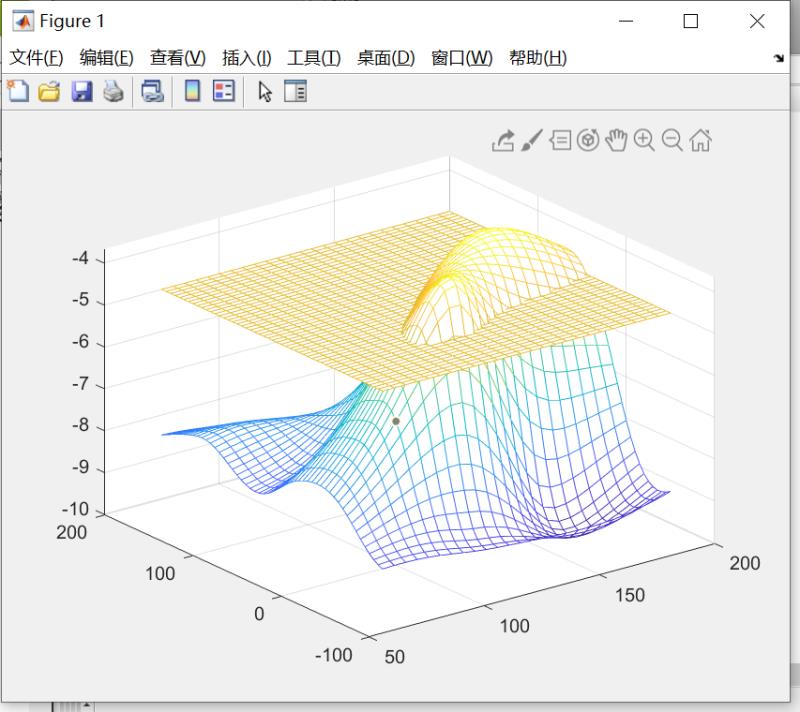Open the 编辑(E) menu

click(106, 58)
